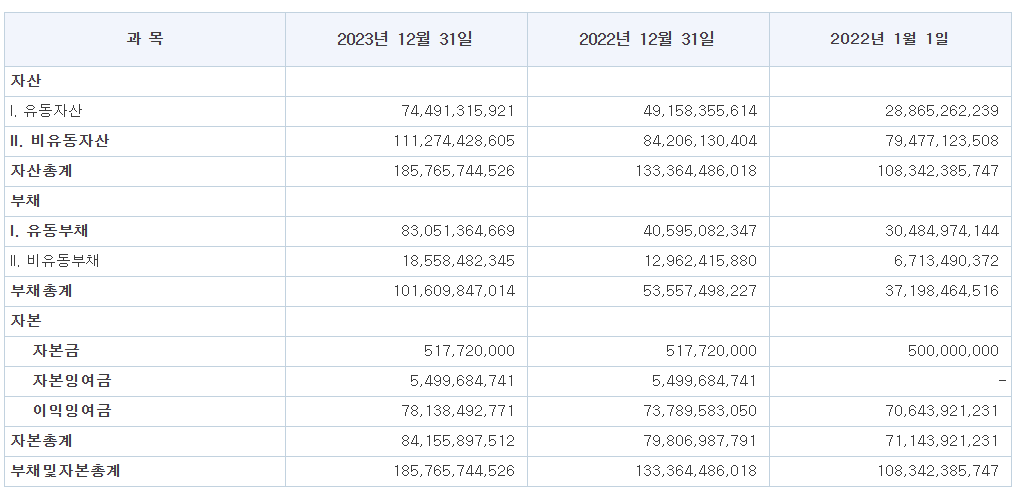Select the value 79,806,987,791
Screen dimensions: 1019x492
click(700, 441)
